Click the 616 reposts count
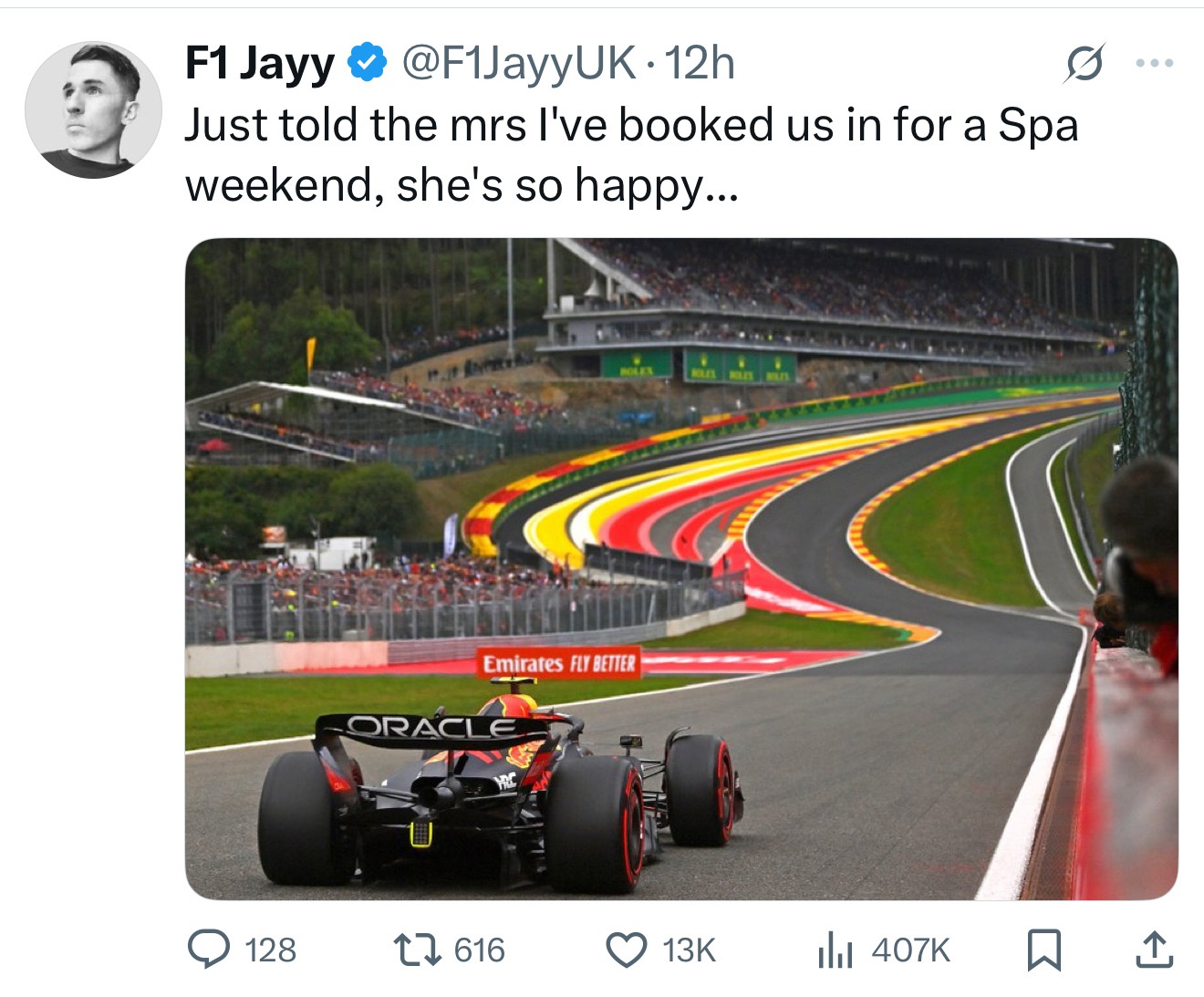The width and height of the screenshot is (1204, 997). (480, 950)
